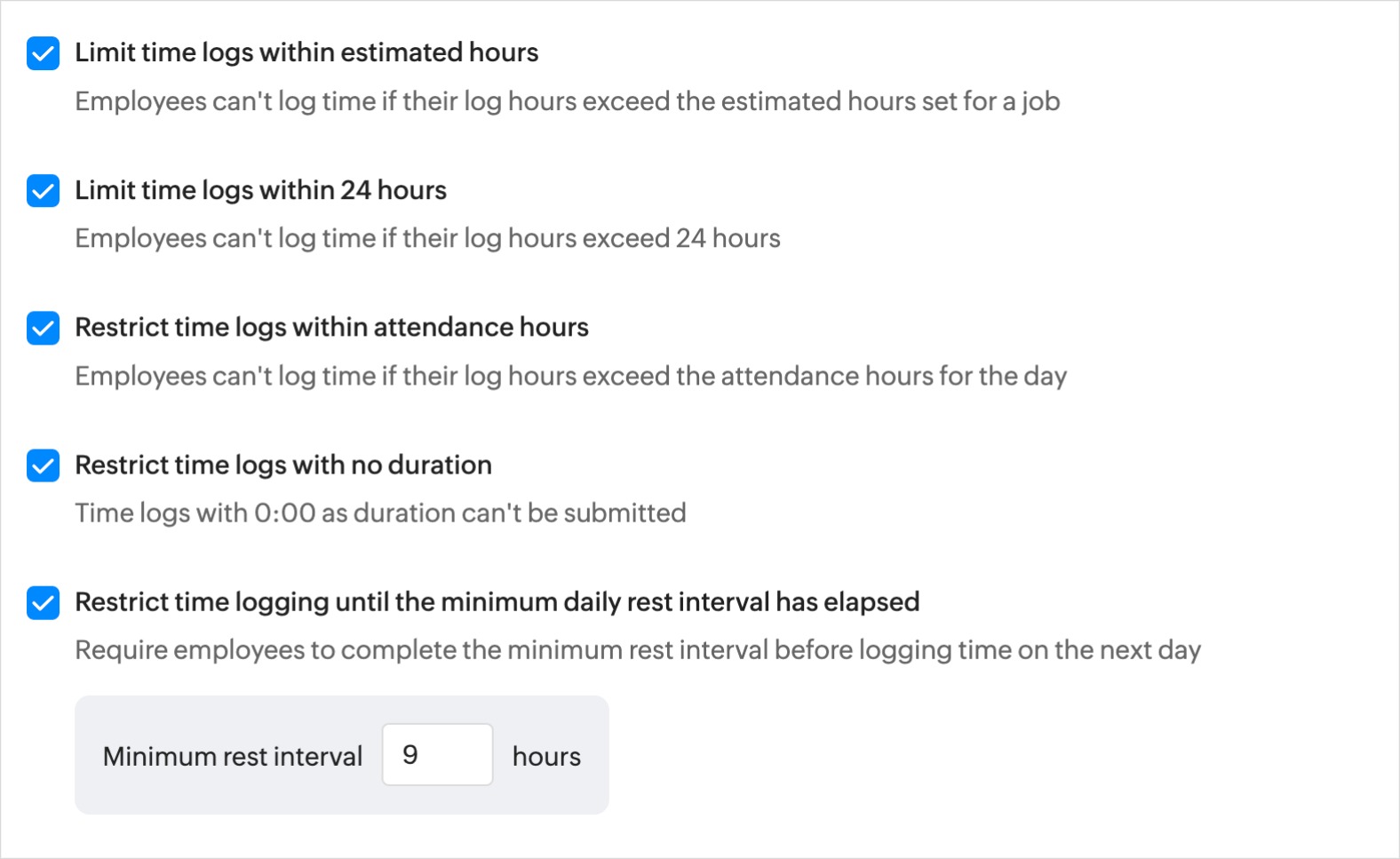This screenshot has width=1400, height=859.
Task: Click the 'Minimum rest interval' field label
Action: (233, 756)
